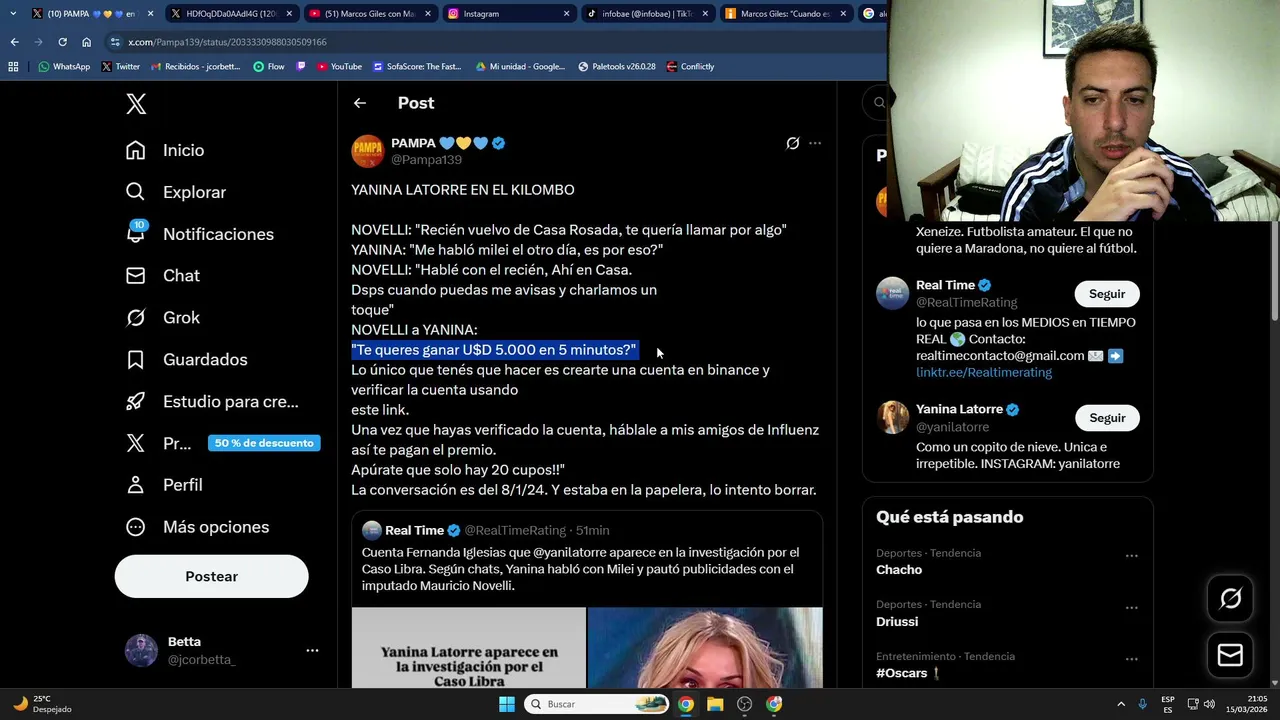Close the Instagram browser tab
The height and width of the screenshot is (720, 1280).
click(x=566, y=14)
